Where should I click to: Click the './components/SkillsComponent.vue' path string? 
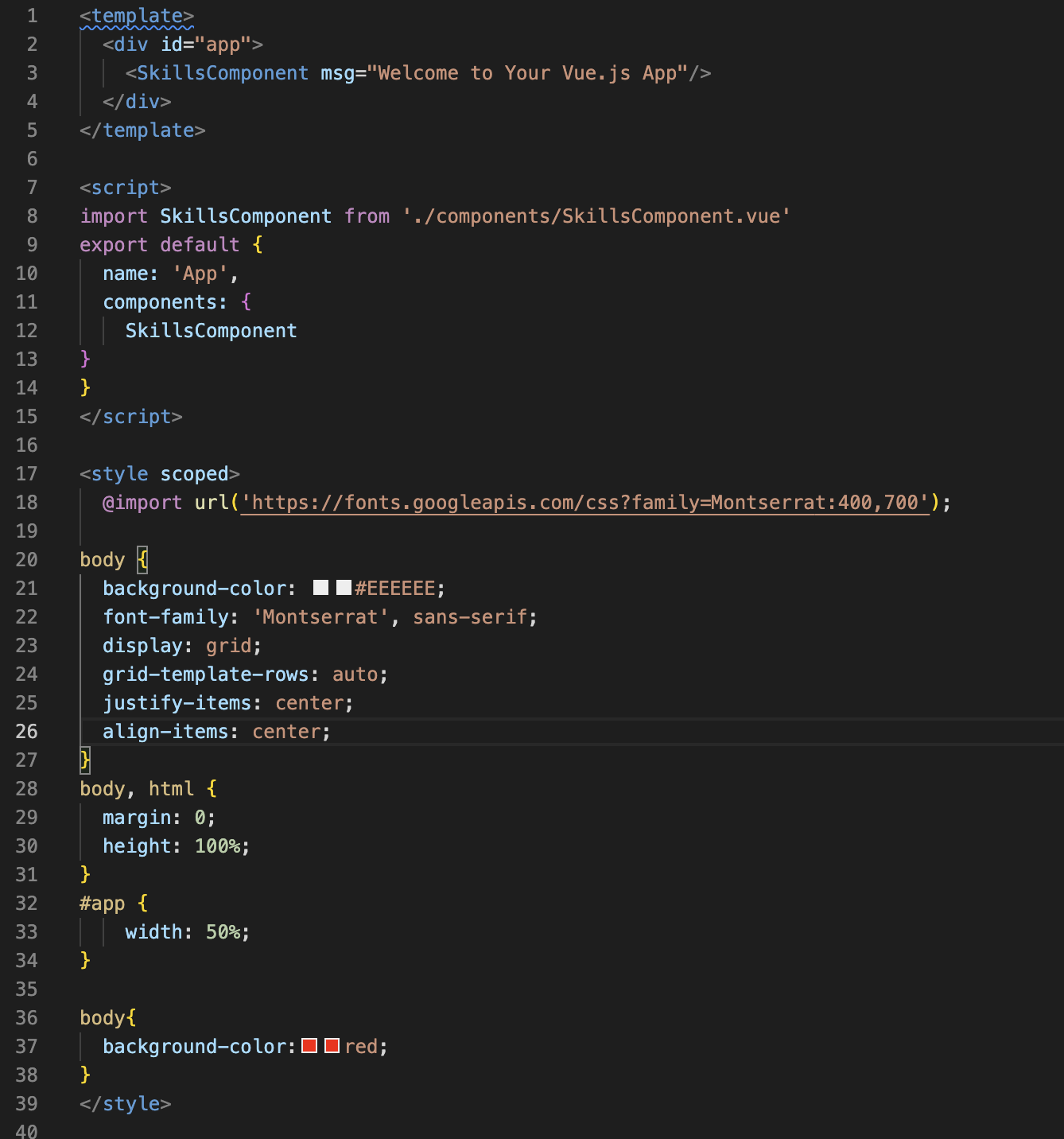tap(596, 216)
